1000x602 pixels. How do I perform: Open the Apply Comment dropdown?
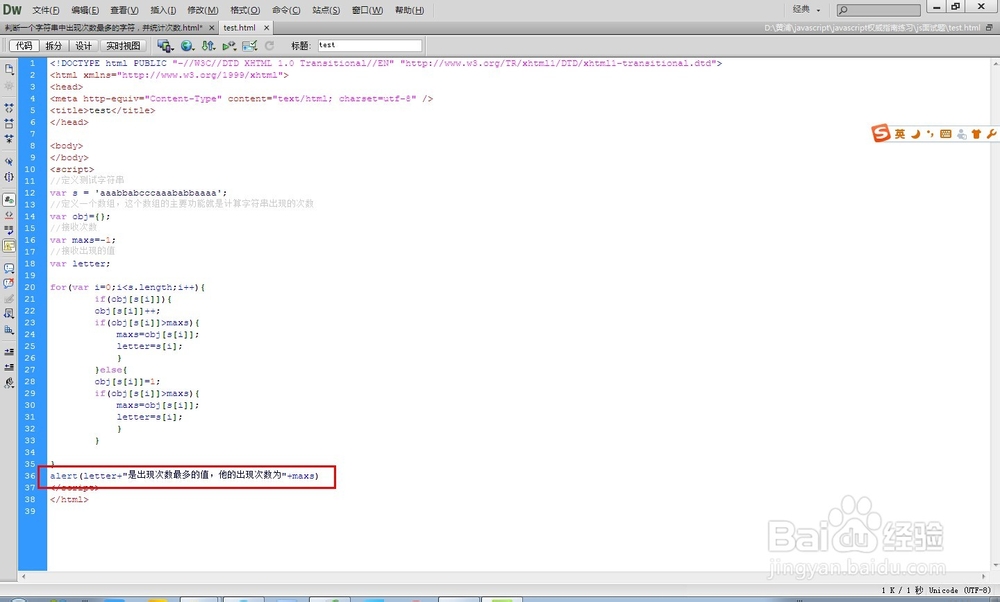coord(9,268)
